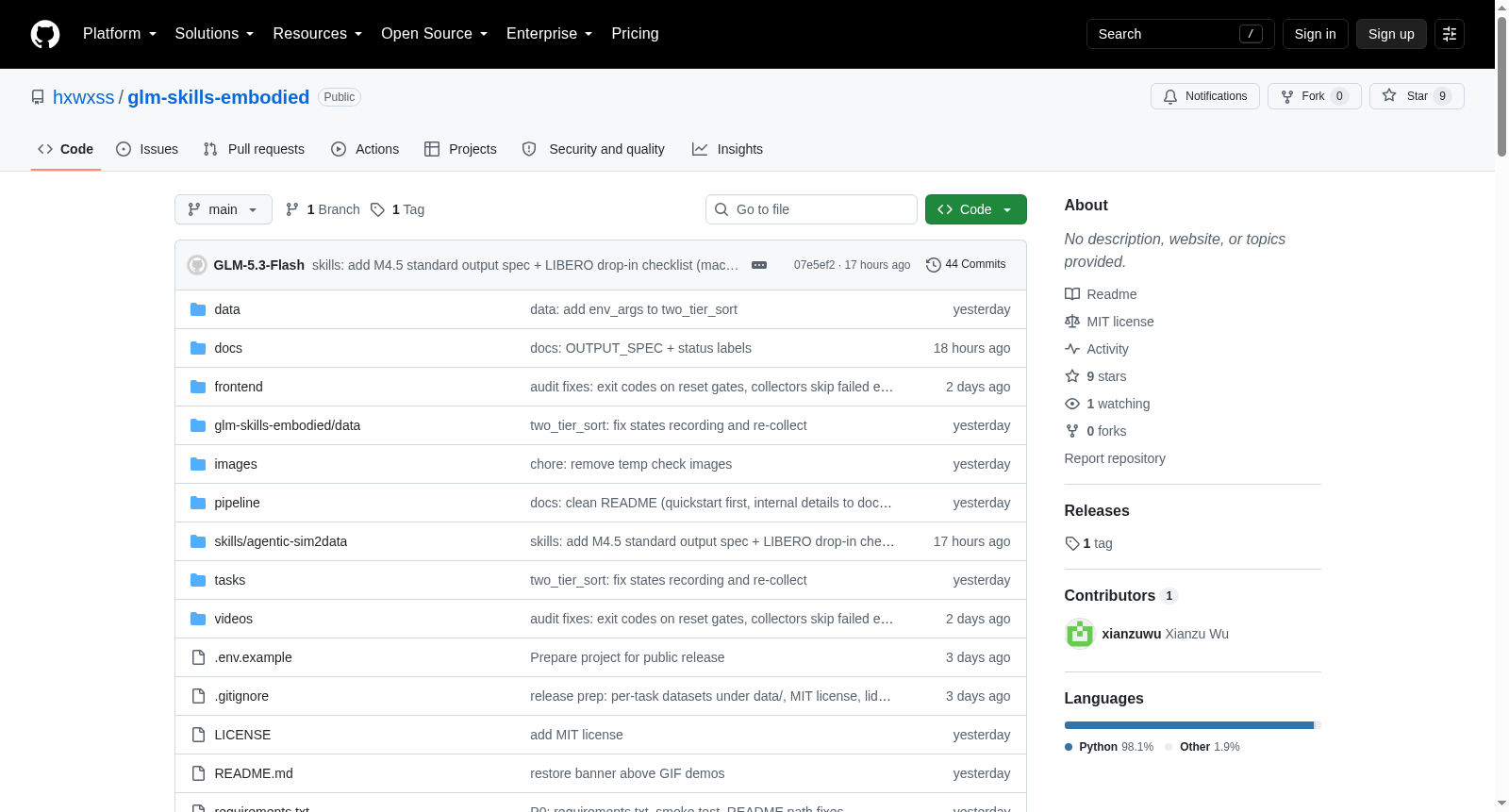The height and width of the screenshot is (812, 1509).
Task: Expand the commit message ellipsis button
Action: pyautogui.click(x=759, y=265)
